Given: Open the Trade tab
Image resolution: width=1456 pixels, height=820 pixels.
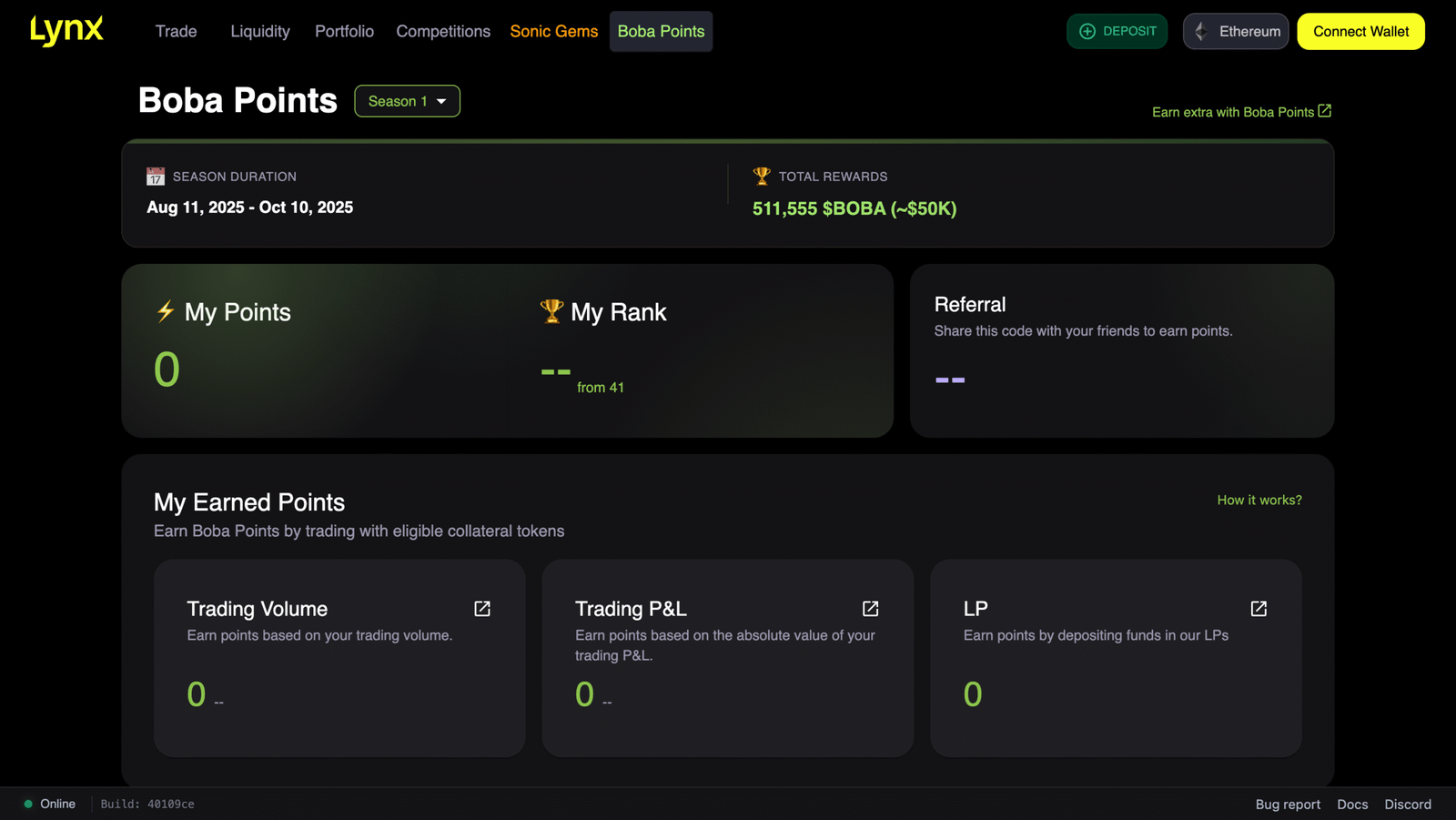Looking at the screenshot, I should click(x=176, y=31).
